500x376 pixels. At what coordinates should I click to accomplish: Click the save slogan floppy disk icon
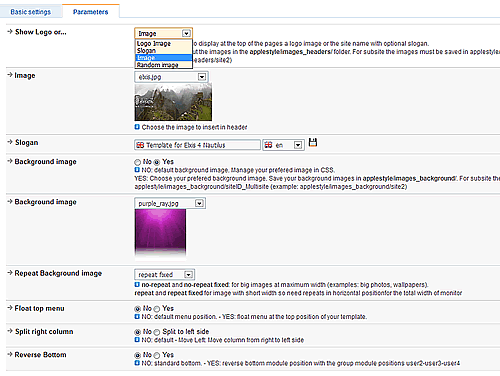313,143
